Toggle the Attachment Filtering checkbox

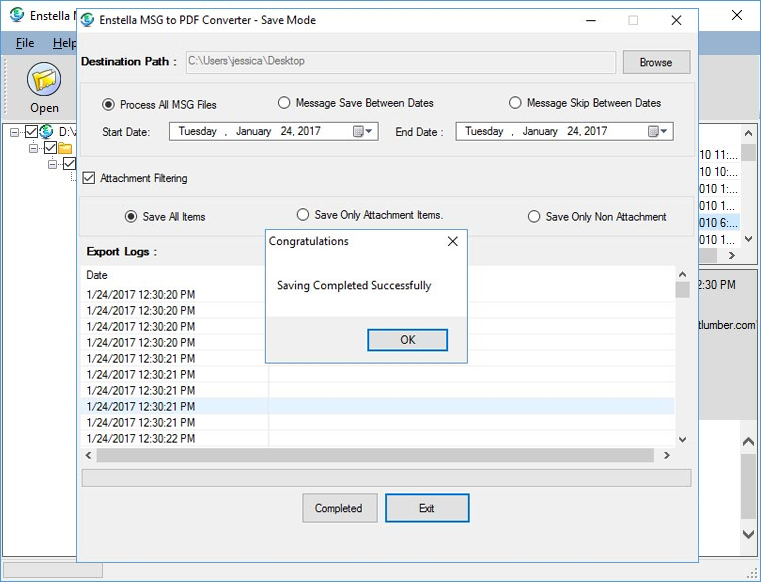tap(89, 178)
